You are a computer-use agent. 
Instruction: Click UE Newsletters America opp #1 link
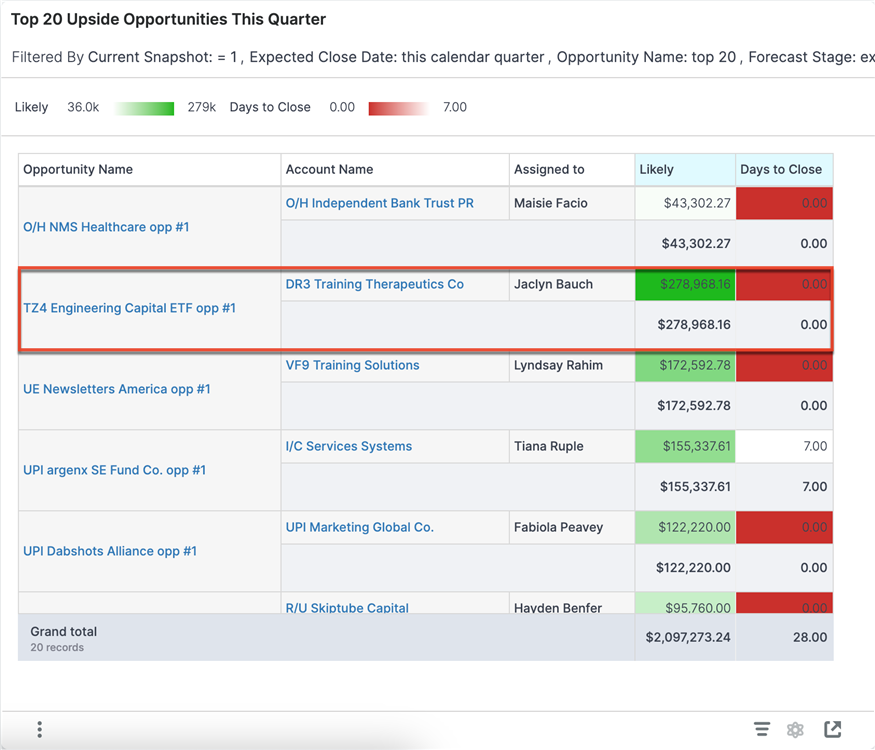[x=117, y=389]
